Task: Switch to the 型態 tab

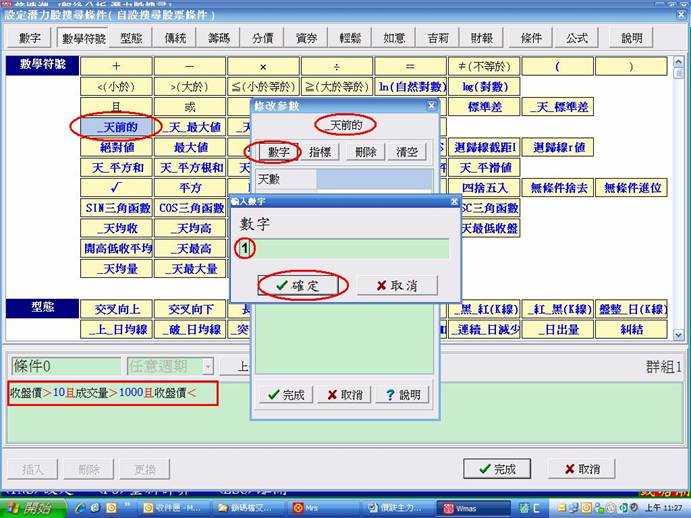Action: [131, 38]
